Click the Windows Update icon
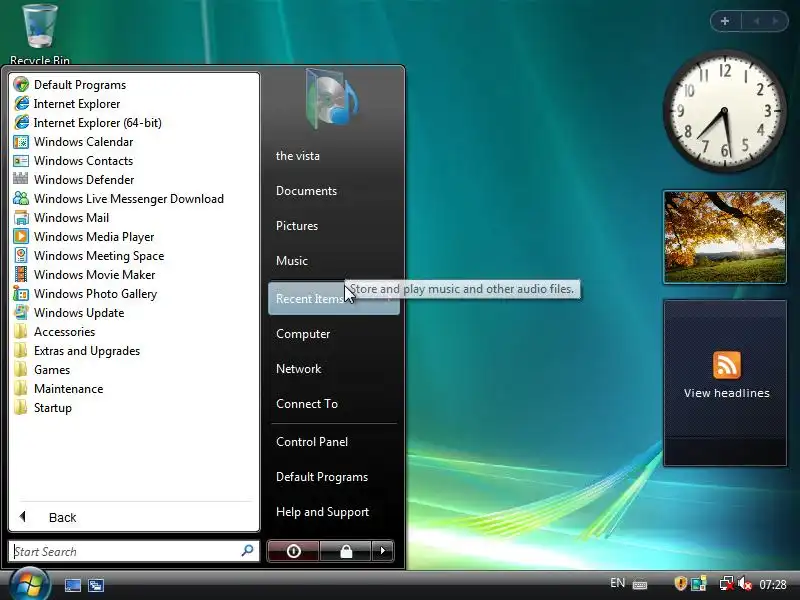Image resolution: width=800 pixels, height=600 pixels. point(21,313)
